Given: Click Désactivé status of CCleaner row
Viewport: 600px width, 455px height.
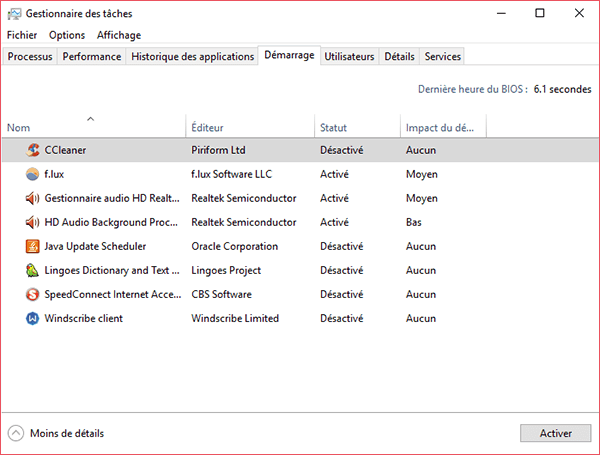Looking at the screenshot, I should 342,150.
